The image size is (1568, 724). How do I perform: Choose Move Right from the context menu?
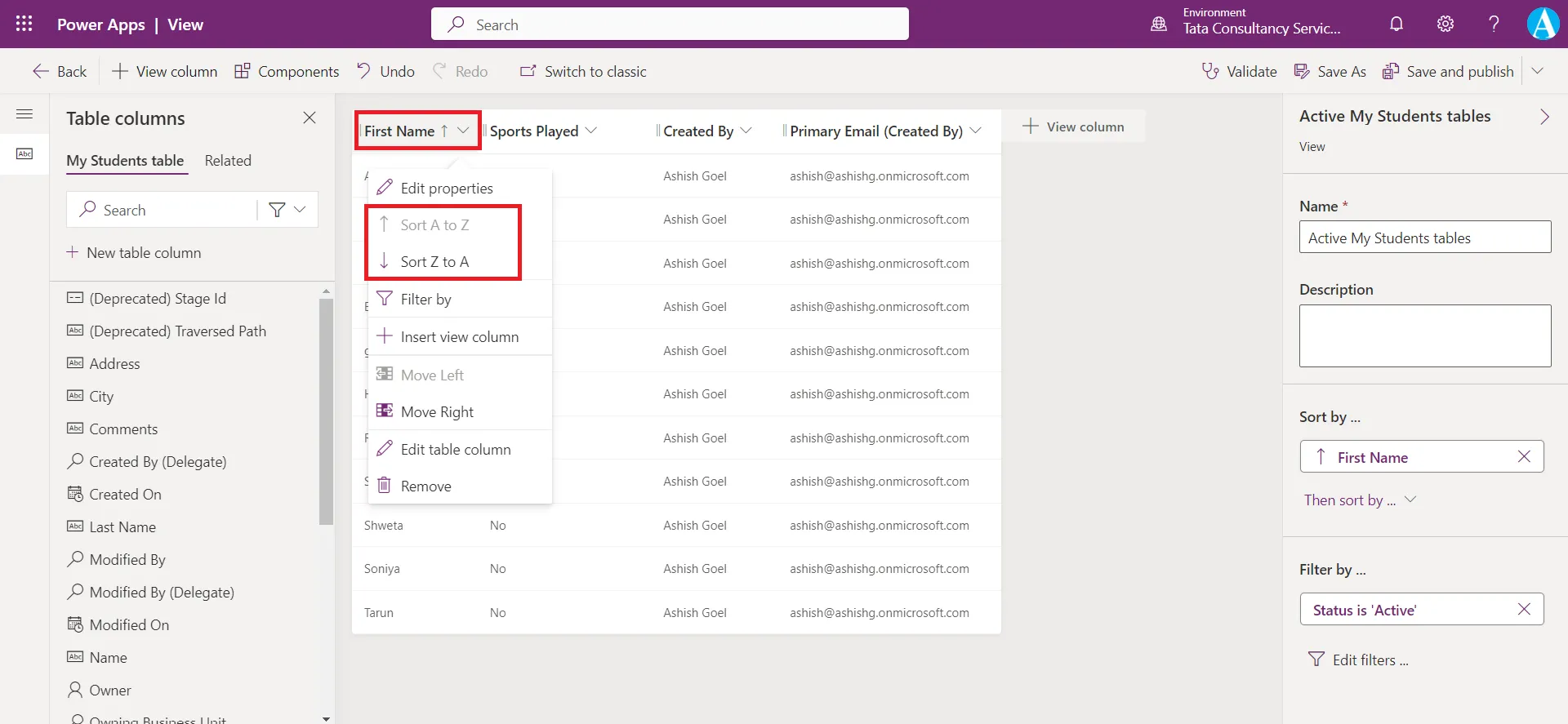(x=437, y=412)
